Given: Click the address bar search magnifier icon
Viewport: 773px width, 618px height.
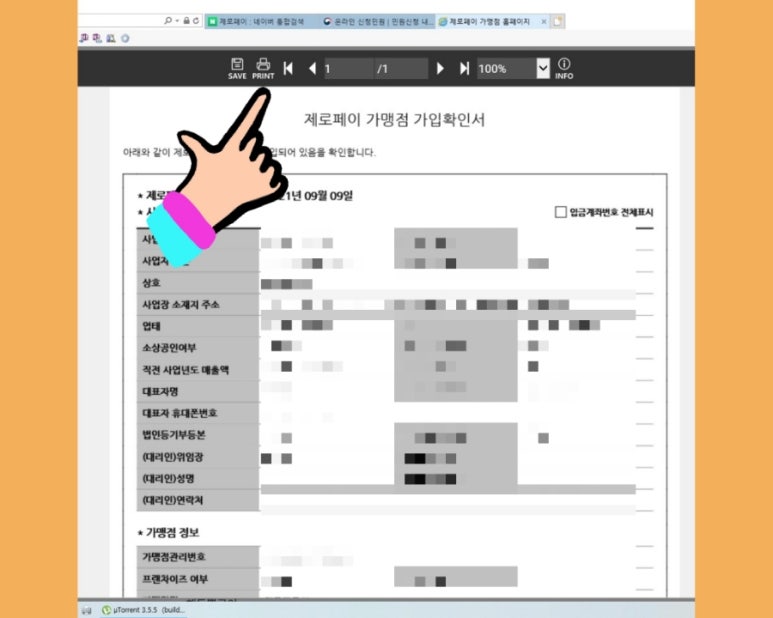Looking at the screenshot, I should tap(168, 21).
